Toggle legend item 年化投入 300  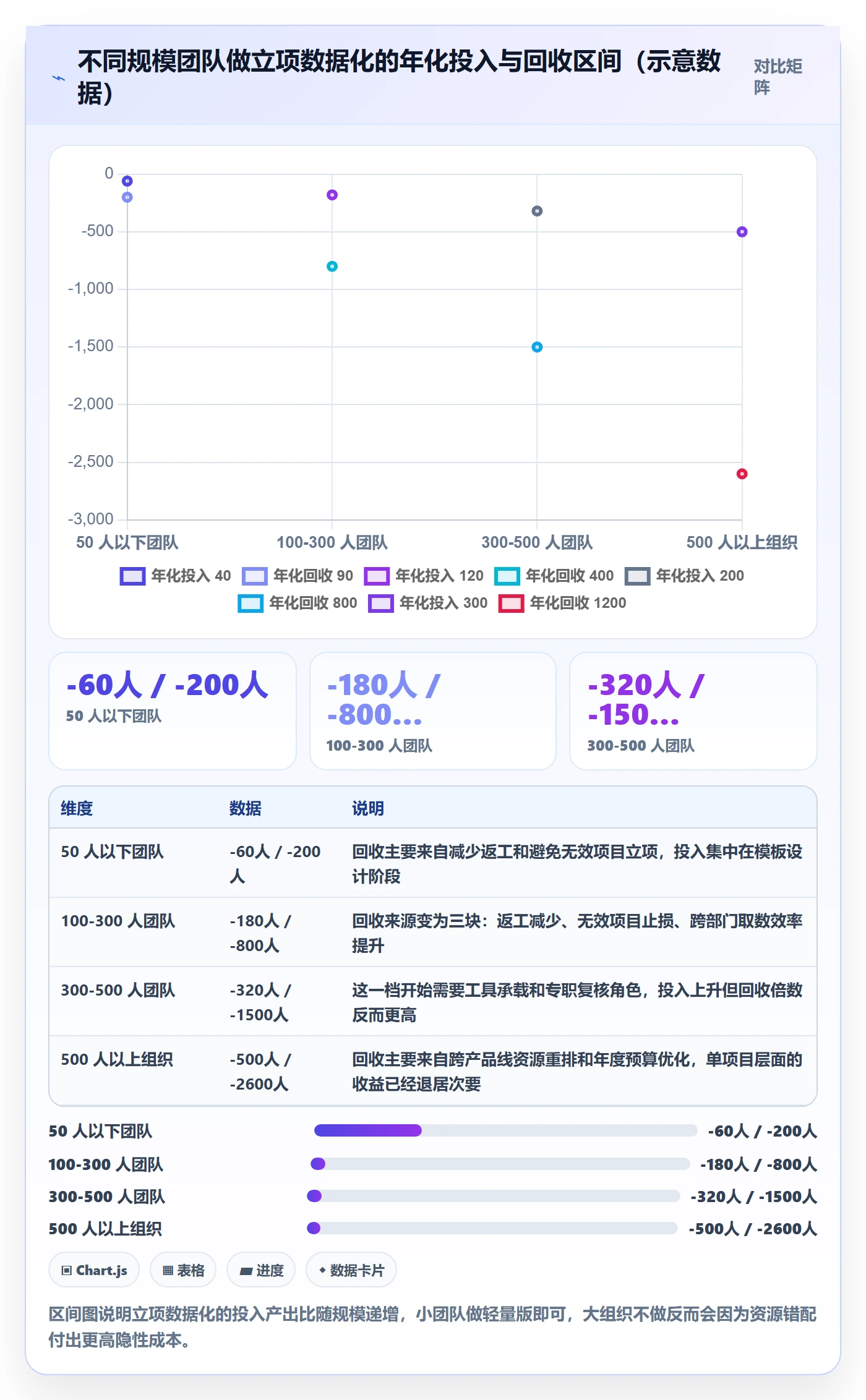coord(428,603)
